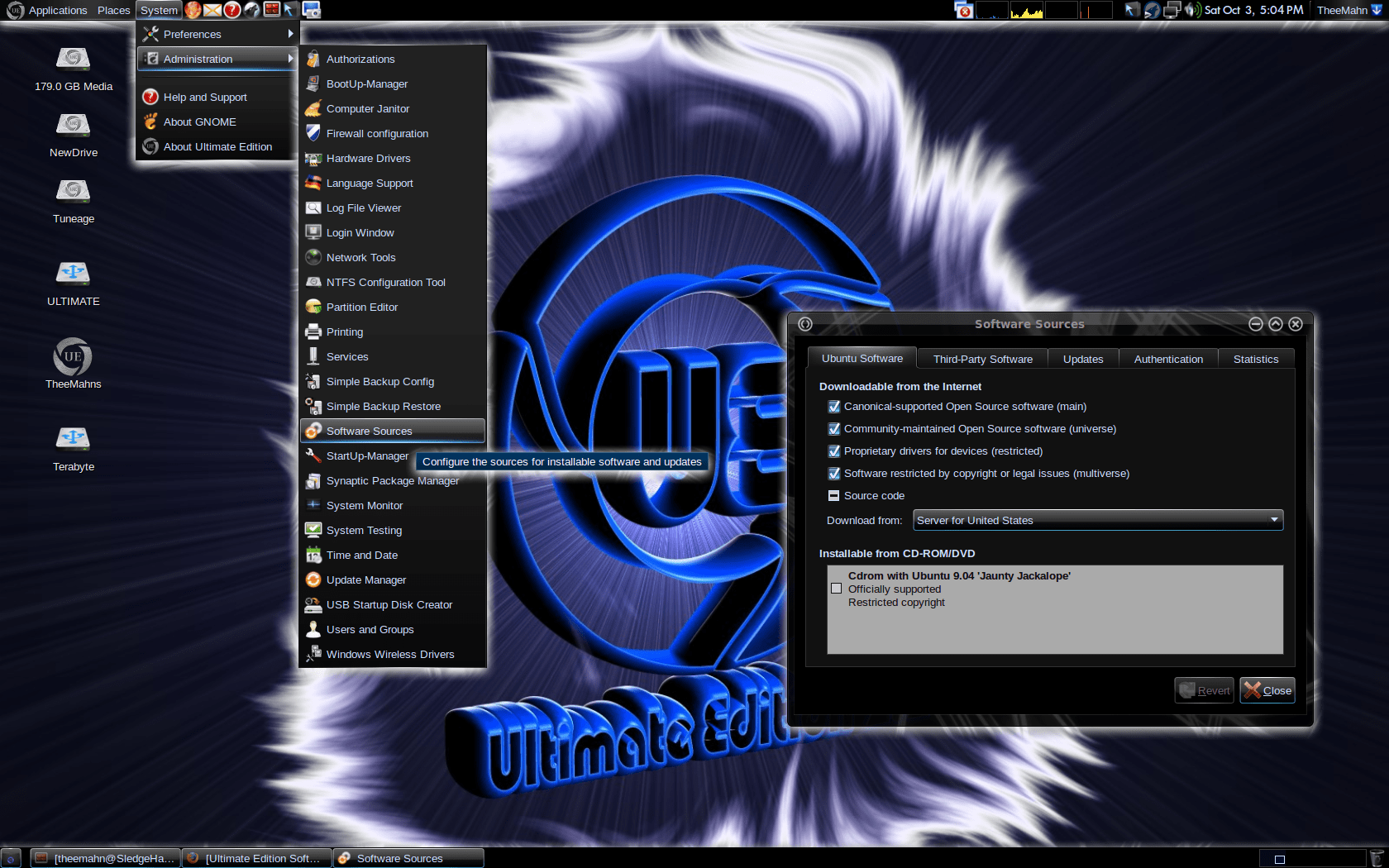Enable the Cdrom with Ubuntu 9.04 checkbox
The image size is (1389, 868).
[837, 589]
